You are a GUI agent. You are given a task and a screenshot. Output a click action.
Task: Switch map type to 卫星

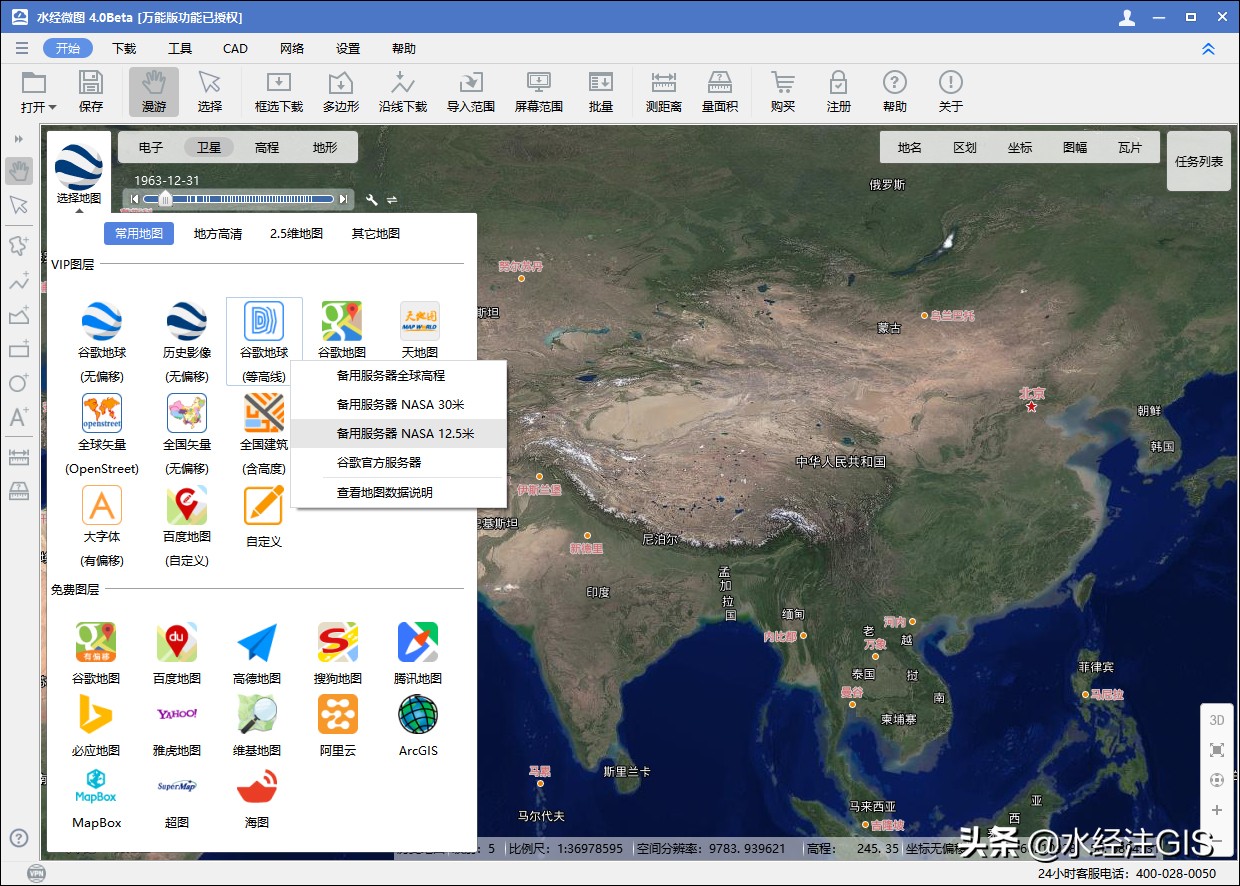pos(209,147)
